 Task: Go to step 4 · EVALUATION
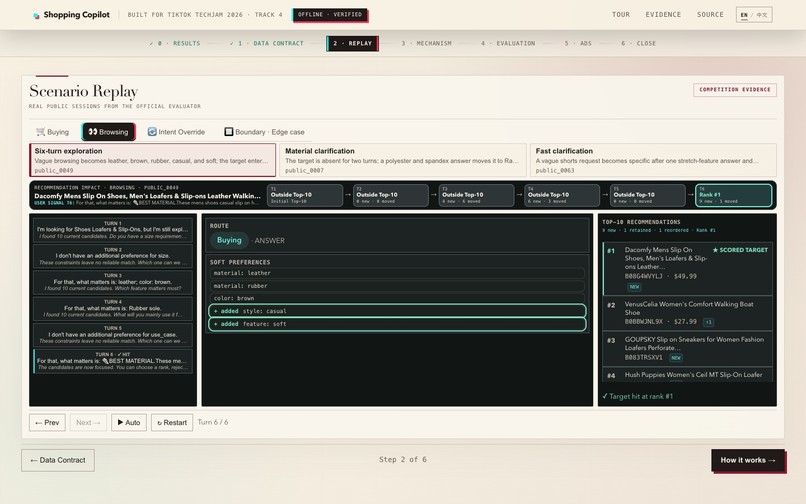tap(508, 44)
